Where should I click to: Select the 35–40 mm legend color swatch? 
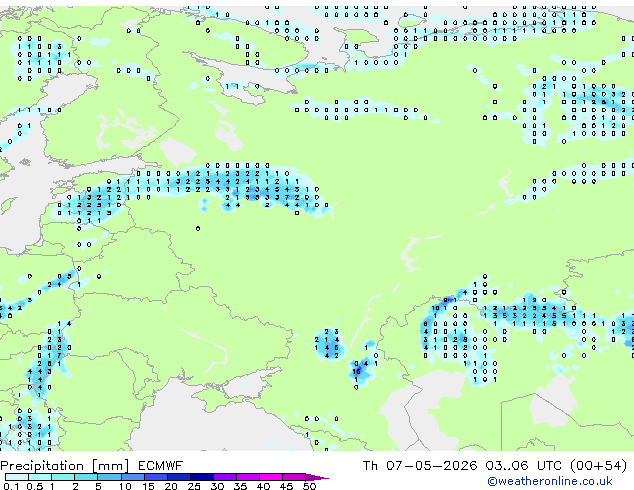(248, 477)
